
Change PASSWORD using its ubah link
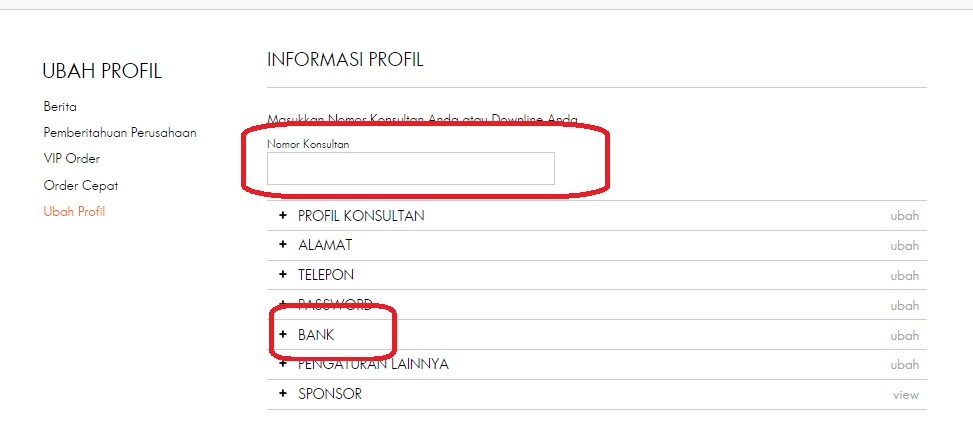904,306
